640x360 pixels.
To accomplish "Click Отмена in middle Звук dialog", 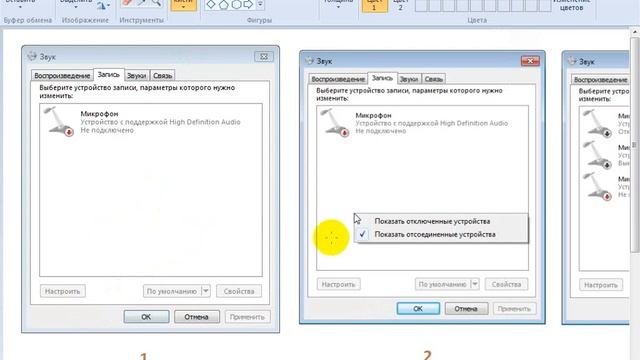I will point(466,309).
